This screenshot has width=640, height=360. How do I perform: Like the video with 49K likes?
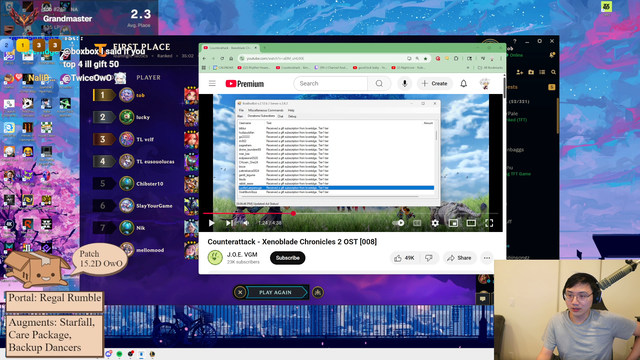click(404, 258)
